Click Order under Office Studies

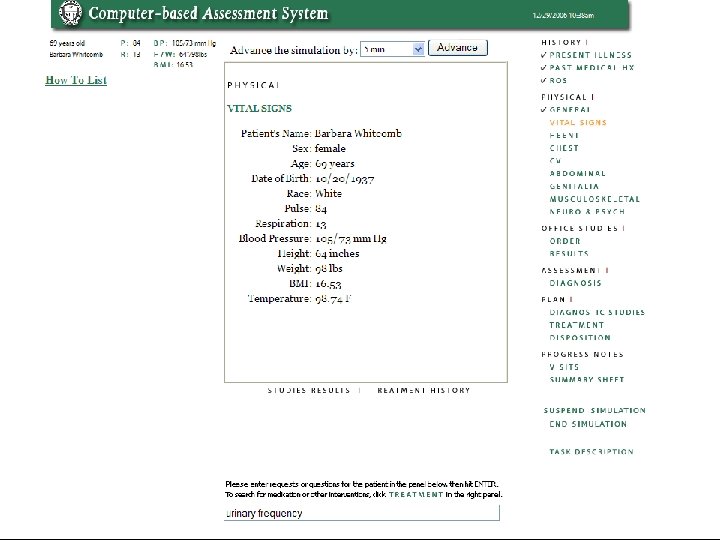coord(565,241)
